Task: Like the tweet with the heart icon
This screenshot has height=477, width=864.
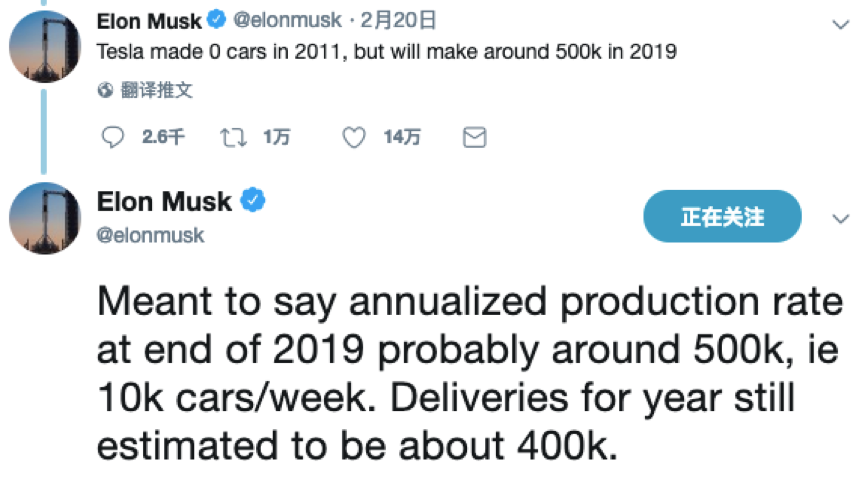Action: click(354, 137)
